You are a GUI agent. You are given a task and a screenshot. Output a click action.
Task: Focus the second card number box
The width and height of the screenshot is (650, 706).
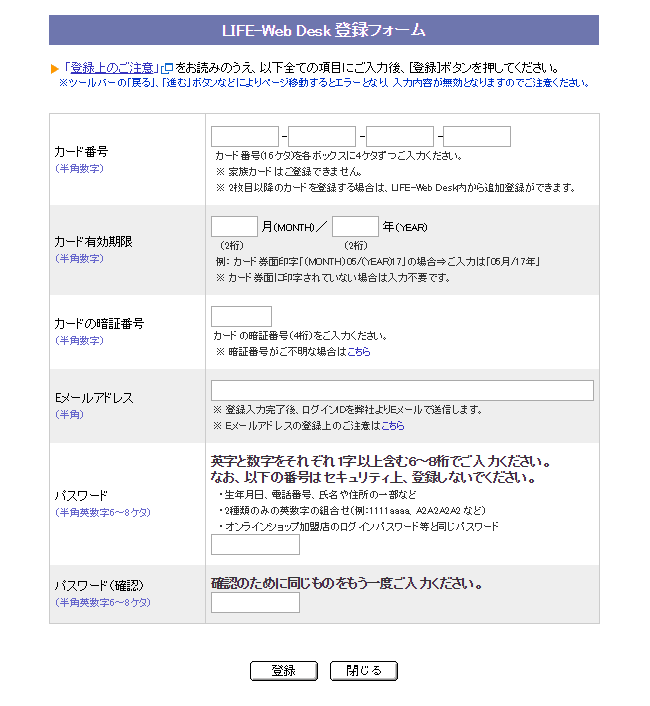[x=322, y=136]
